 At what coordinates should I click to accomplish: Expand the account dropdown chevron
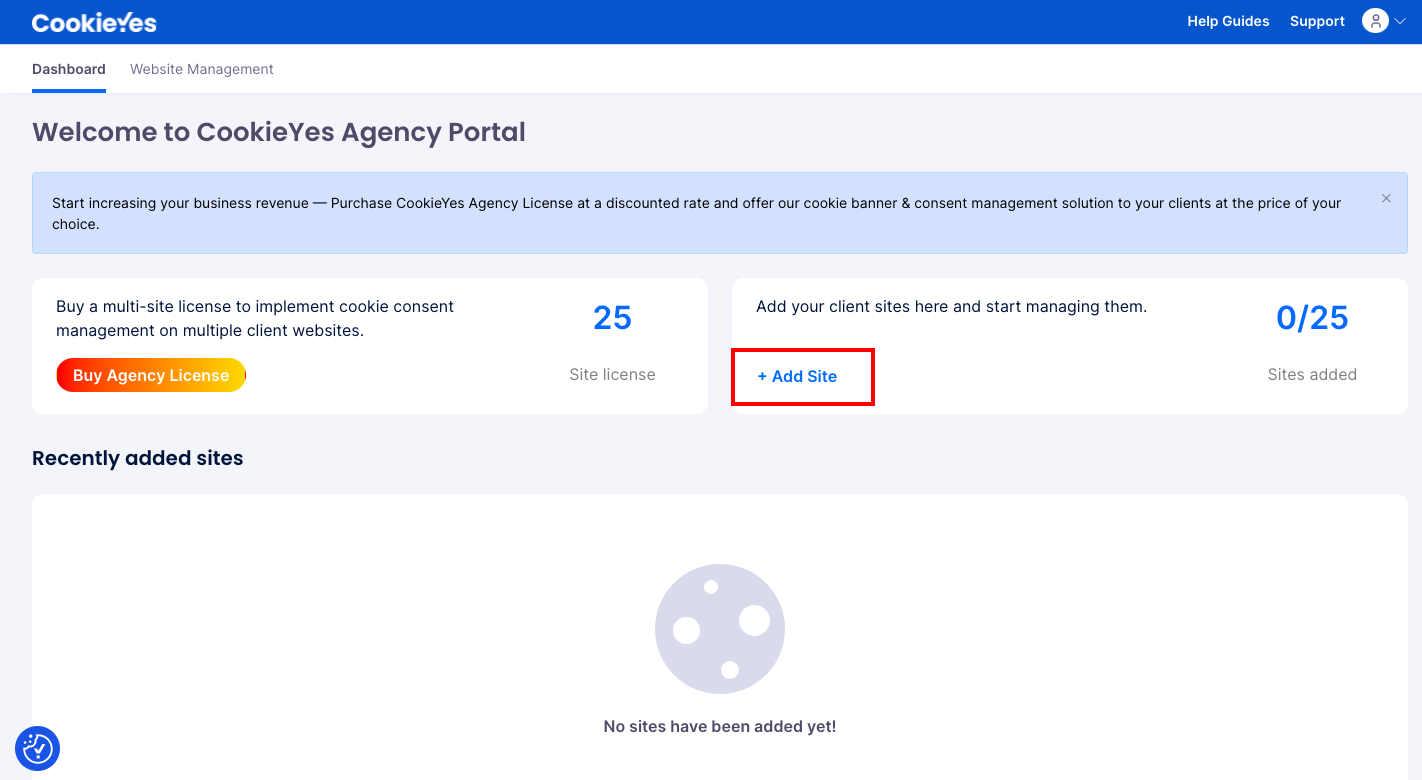pyautogui.click(x=1400, y=22)
